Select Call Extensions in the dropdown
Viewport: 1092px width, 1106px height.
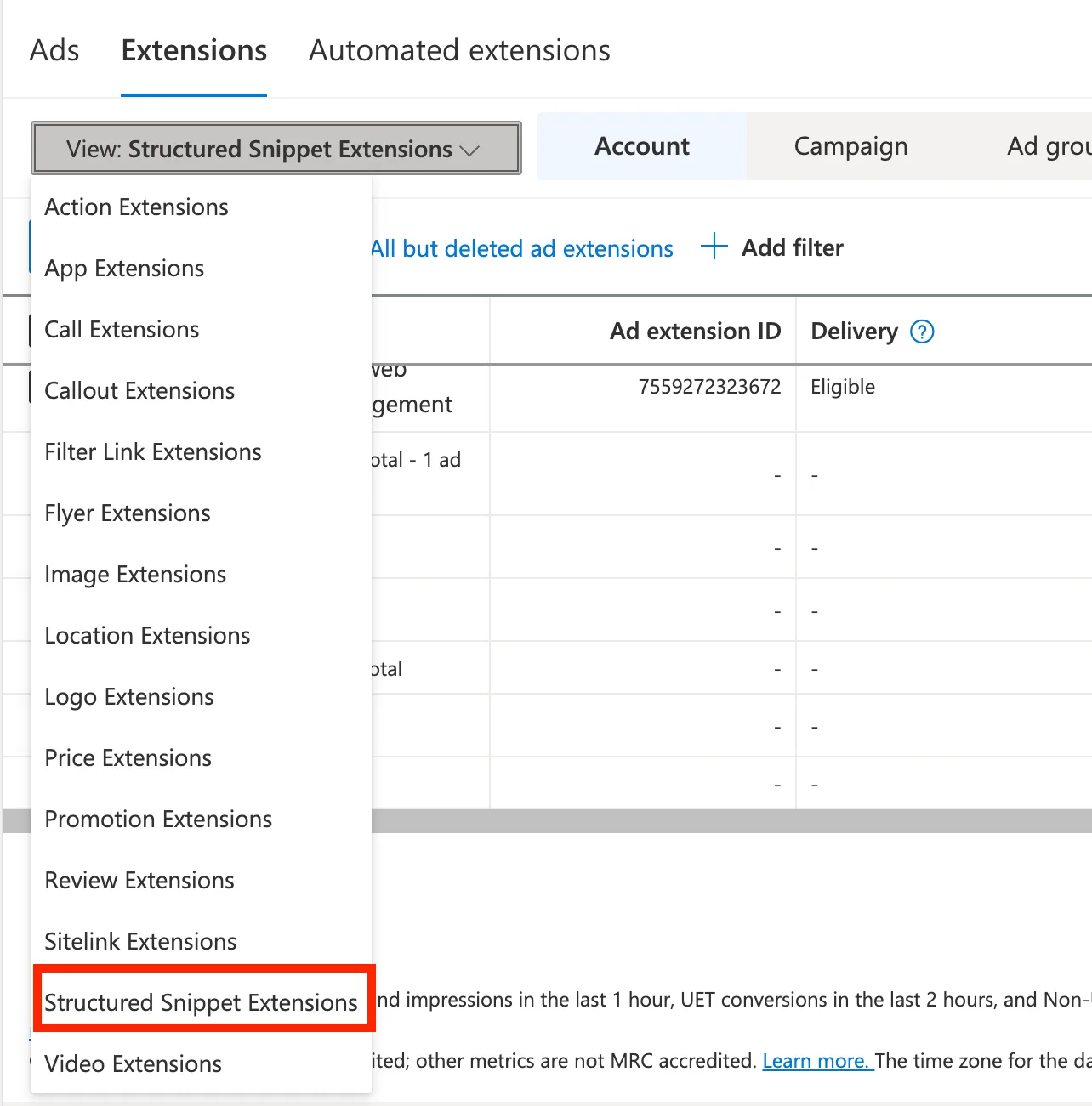point(201,329)
